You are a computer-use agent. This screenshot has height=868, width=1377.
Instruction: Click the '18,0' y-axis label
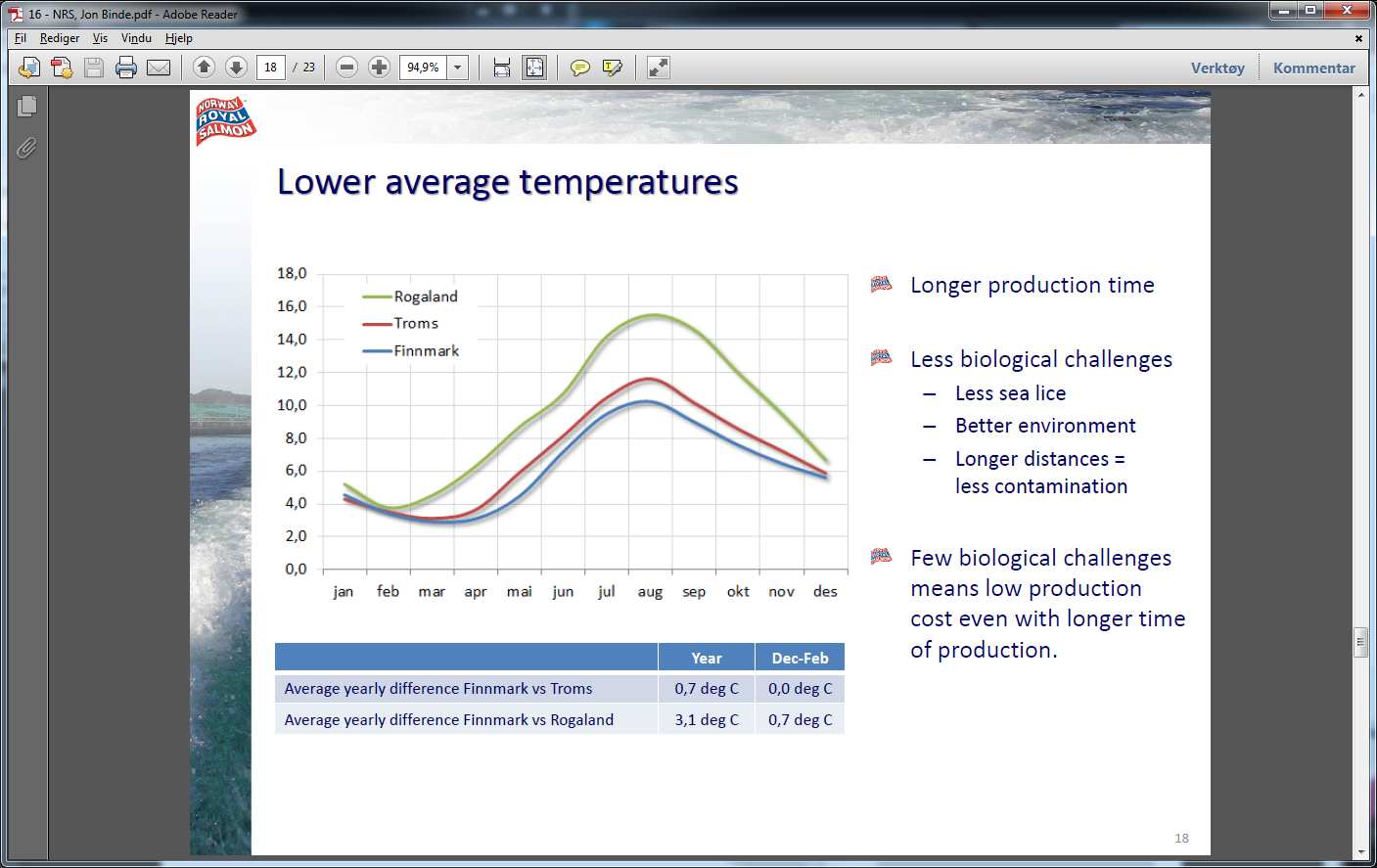[x=292, y=273]
